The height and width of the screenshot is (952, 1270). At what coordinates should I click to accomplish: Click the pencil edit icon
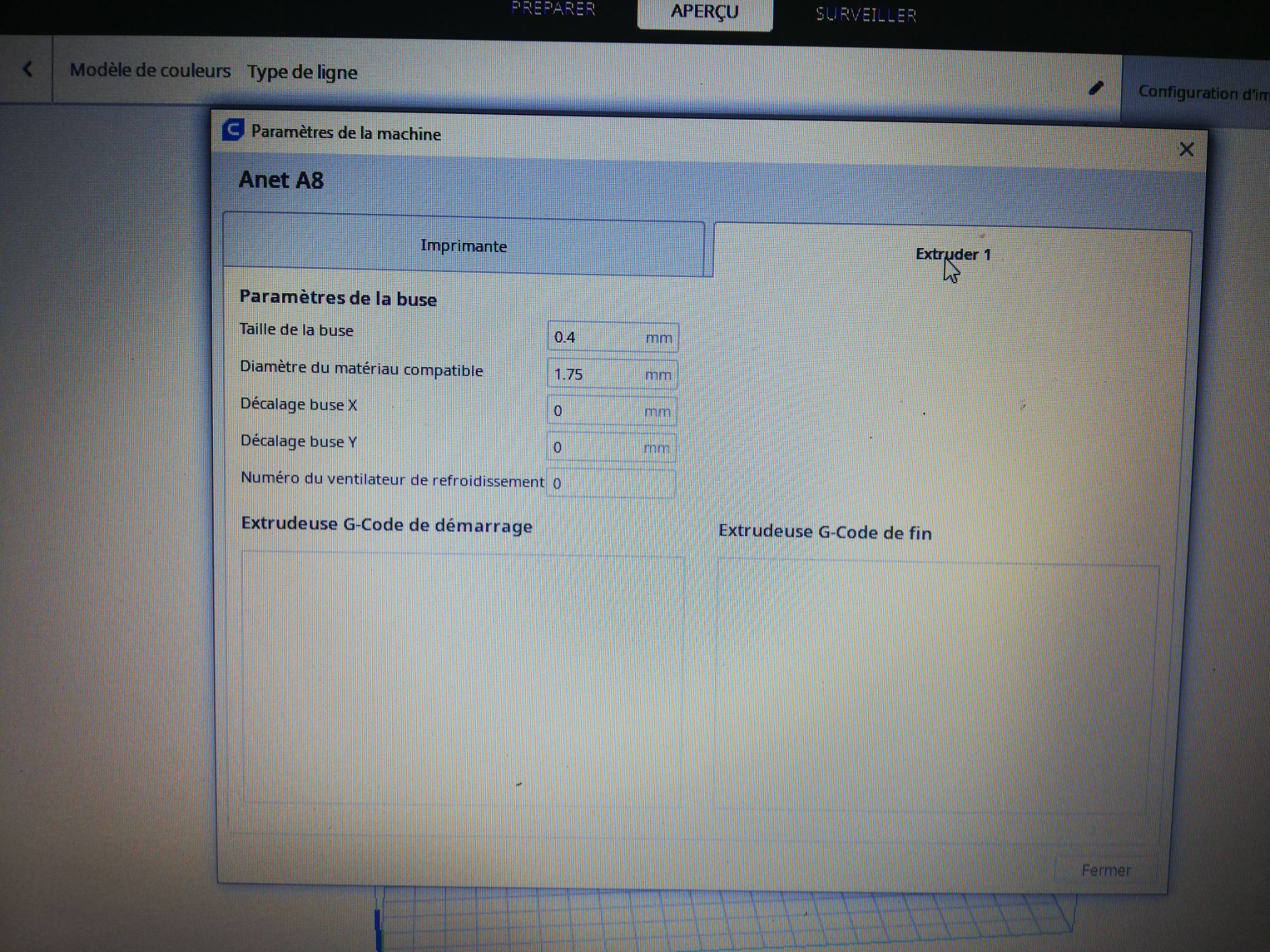pyautogui.click(x=1096, y=89)
